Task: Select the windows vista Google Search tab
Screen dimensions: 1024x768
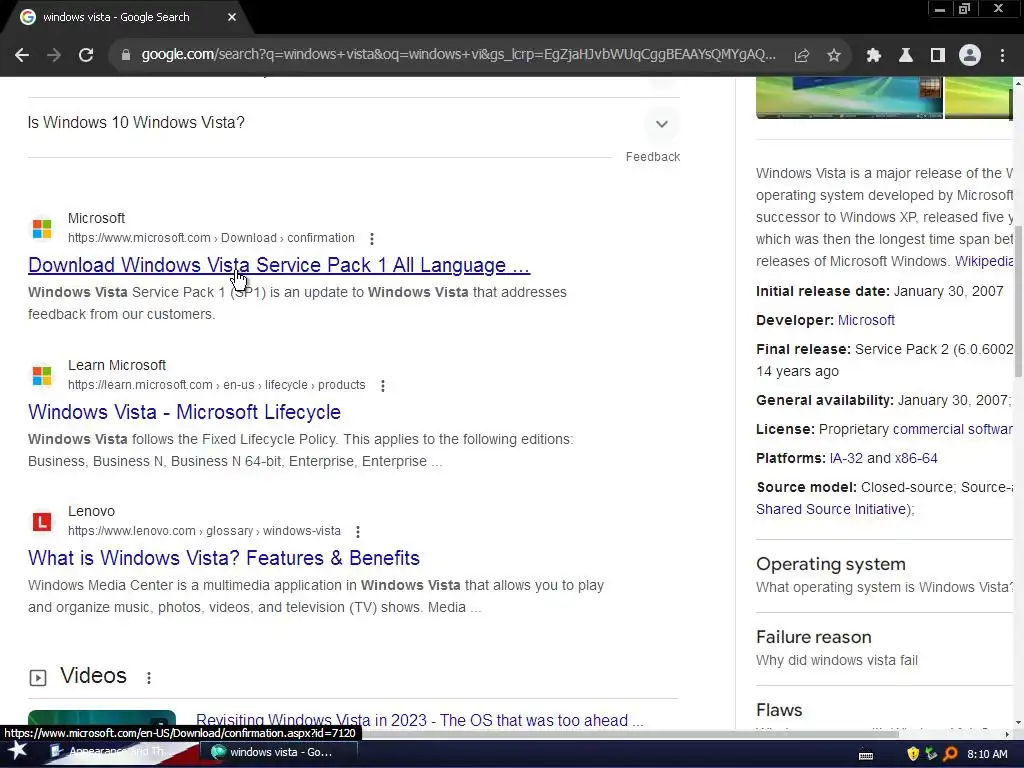Action: coord(124,18)
